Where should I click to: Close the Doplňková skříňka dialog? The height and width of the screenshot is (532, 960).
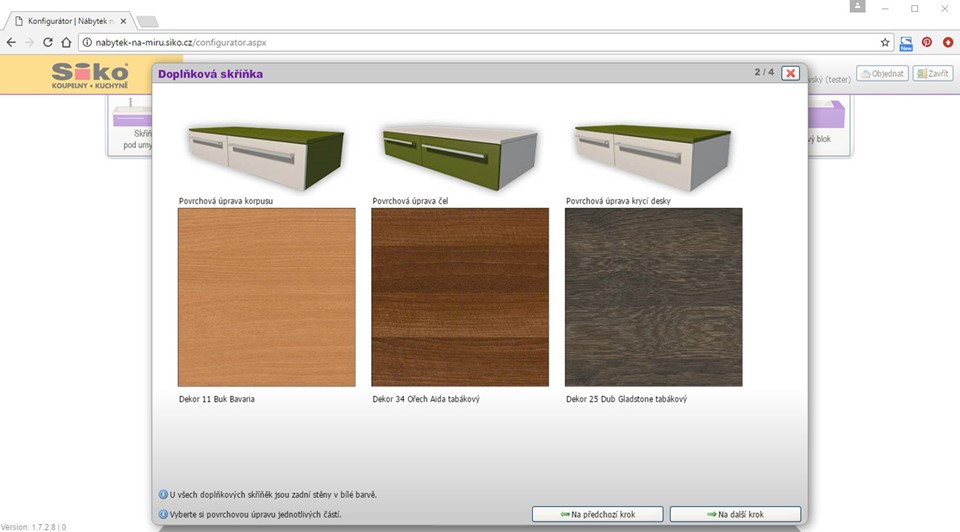pos(790,73)
